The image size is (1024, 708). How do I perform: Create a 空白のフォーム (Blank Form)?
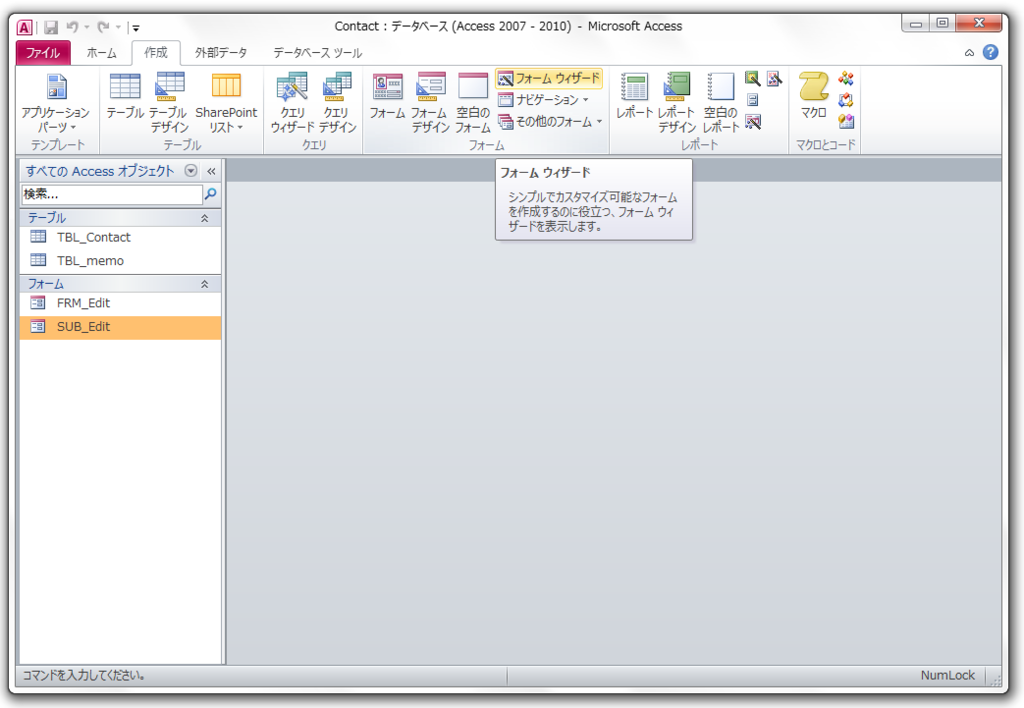(x=473, y=103)
